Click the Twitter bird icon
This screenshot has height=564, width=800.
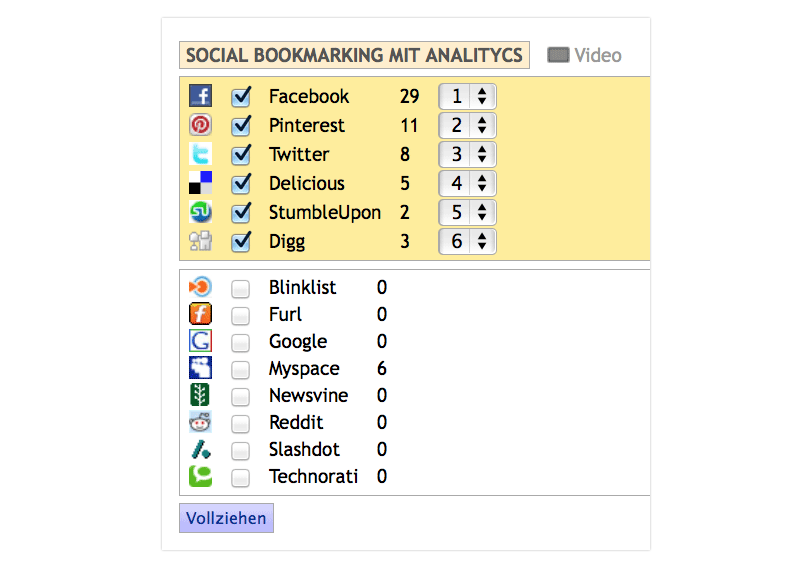coord(201,154)
